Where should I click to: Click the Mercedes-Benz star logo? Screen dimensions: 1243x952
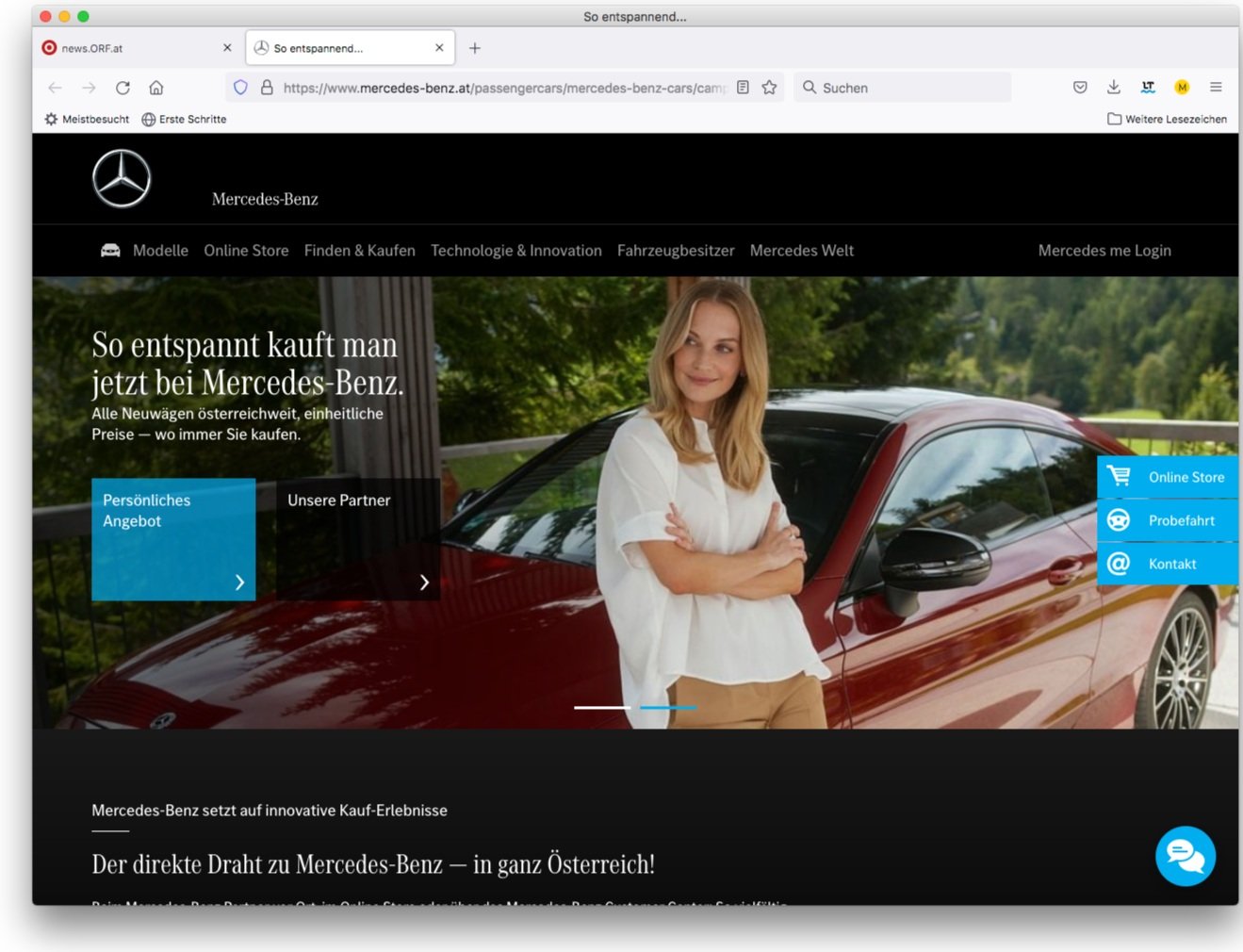tap(122, 178)
